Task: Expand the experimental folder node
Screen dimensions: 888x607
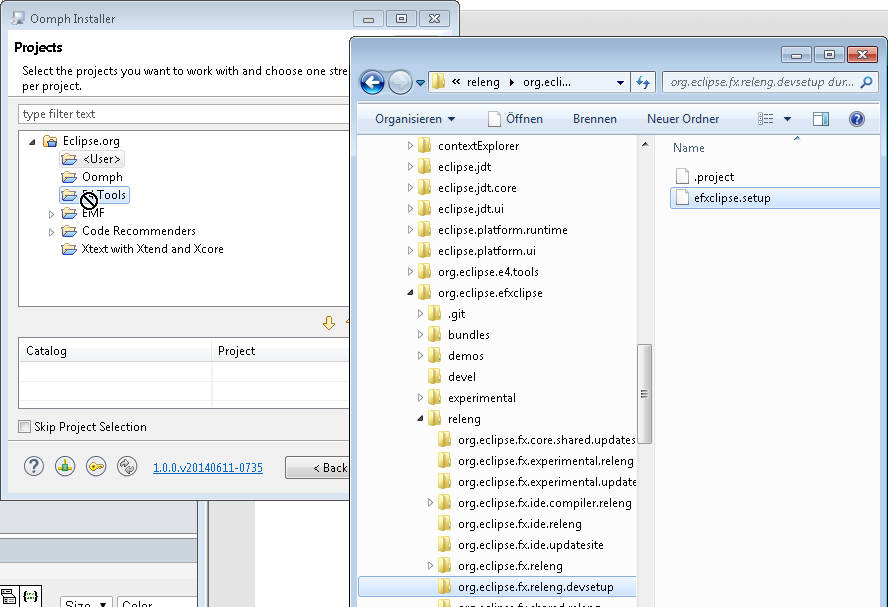Action: (420, 397)
